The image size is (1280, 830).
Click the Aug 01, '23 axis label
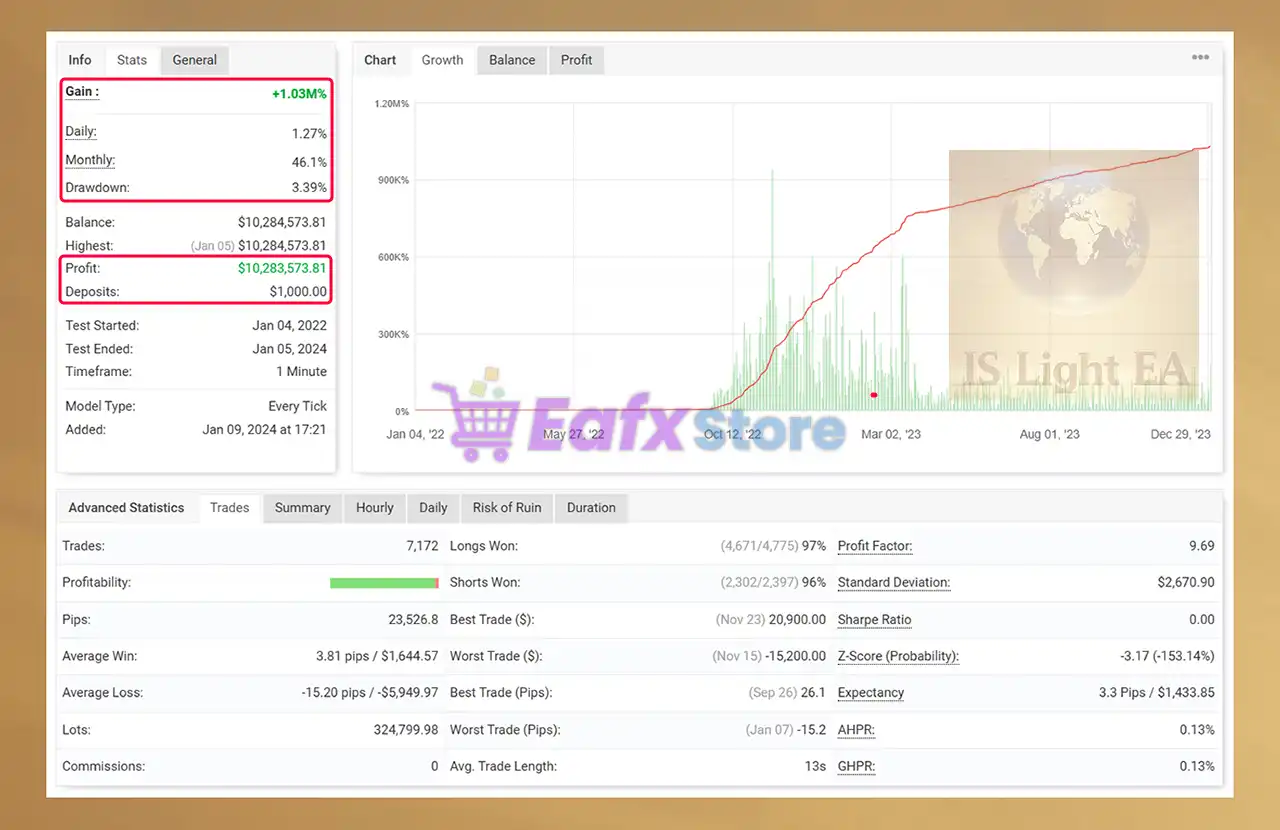tap(1049, 435)
